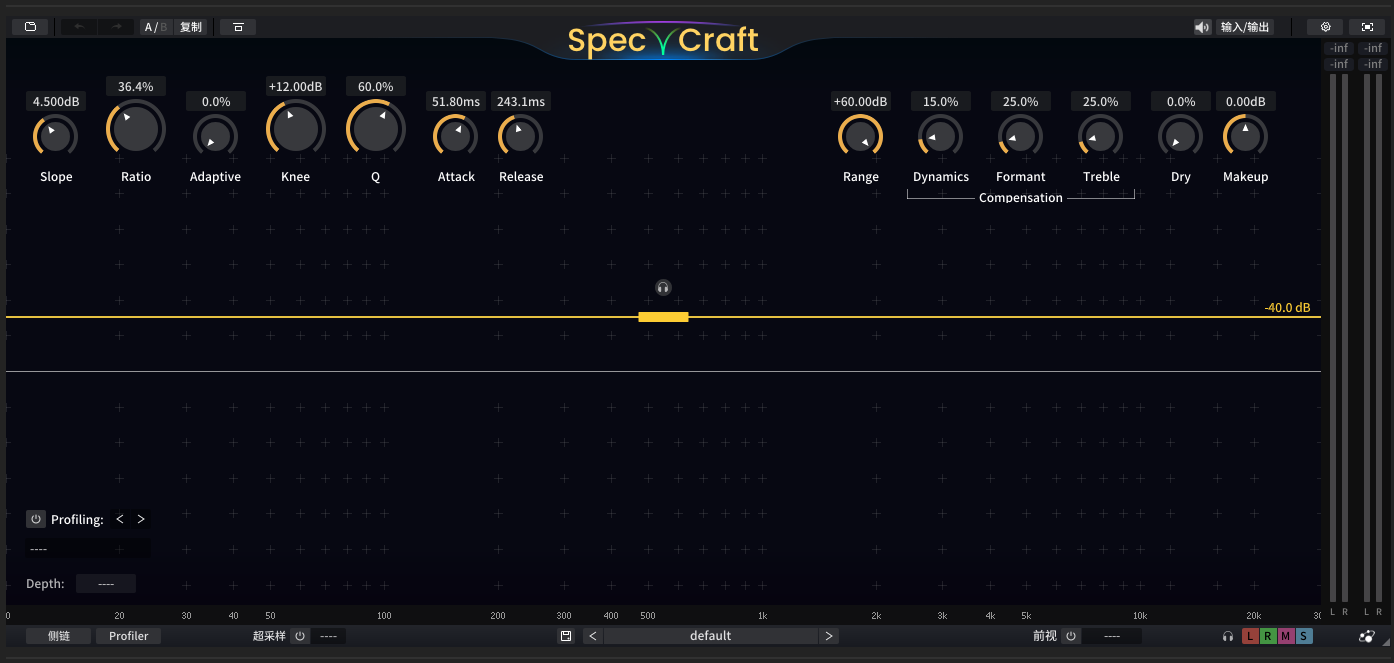Click the 复制 copy button
The height and width of the screenshot is (663, 1394).
191,27
